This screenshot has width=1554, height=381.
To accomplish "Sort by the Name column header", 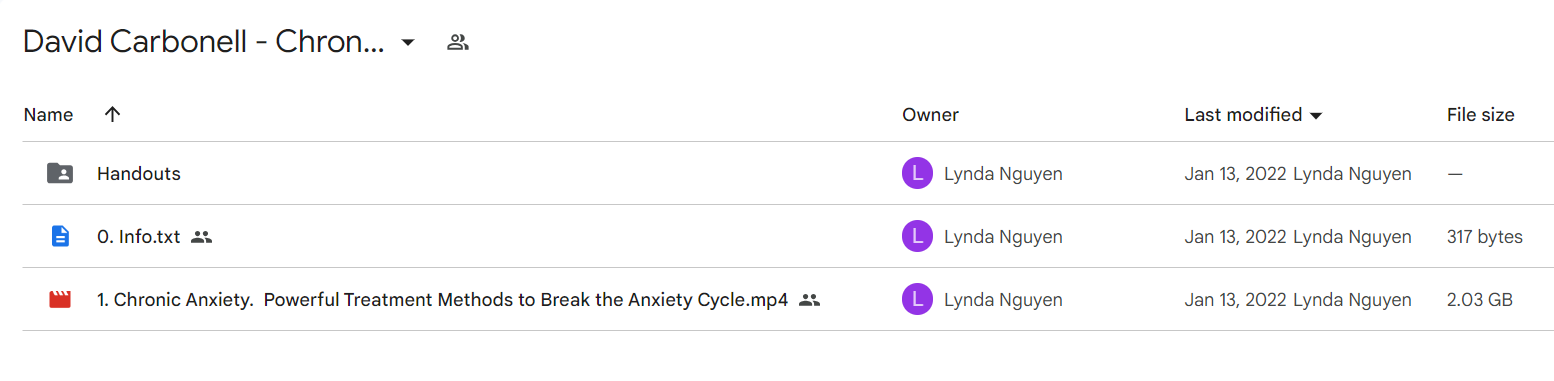I will pos(48,115).
